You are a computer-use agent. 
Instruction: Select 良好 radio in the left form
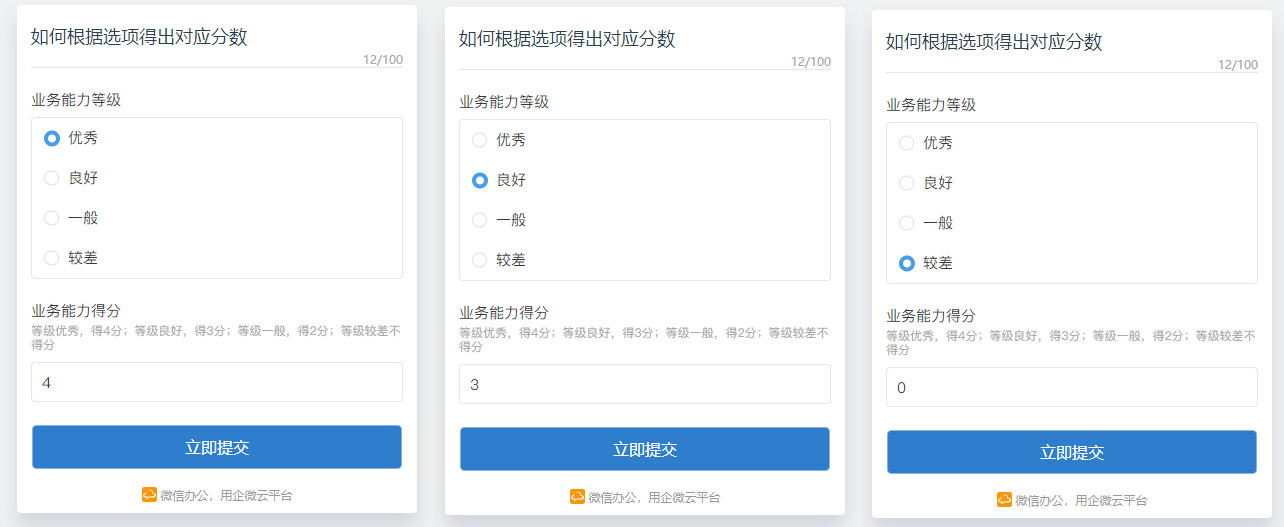click(x=52, y=178)
